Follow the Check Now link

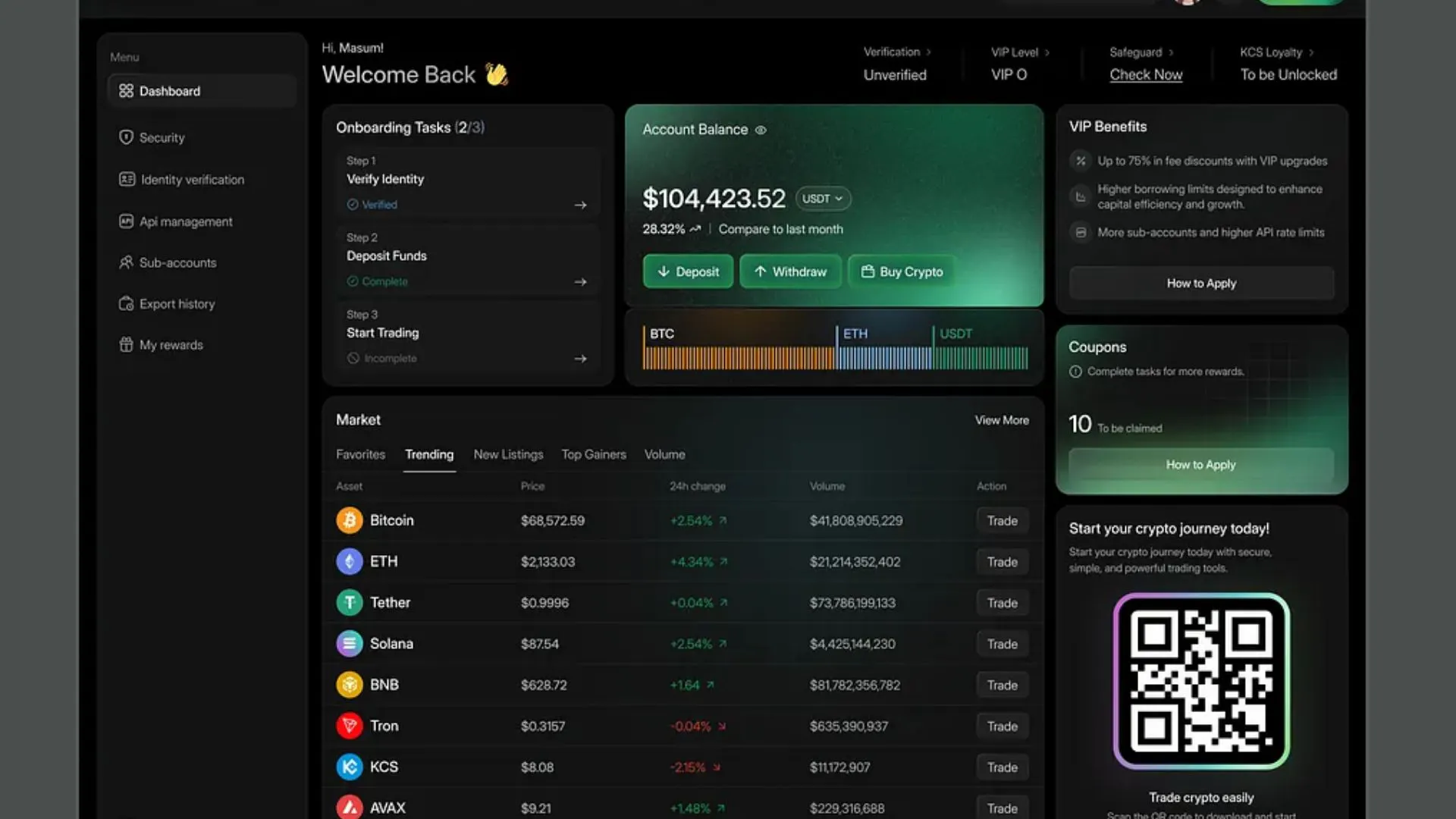click(1146, 74)
